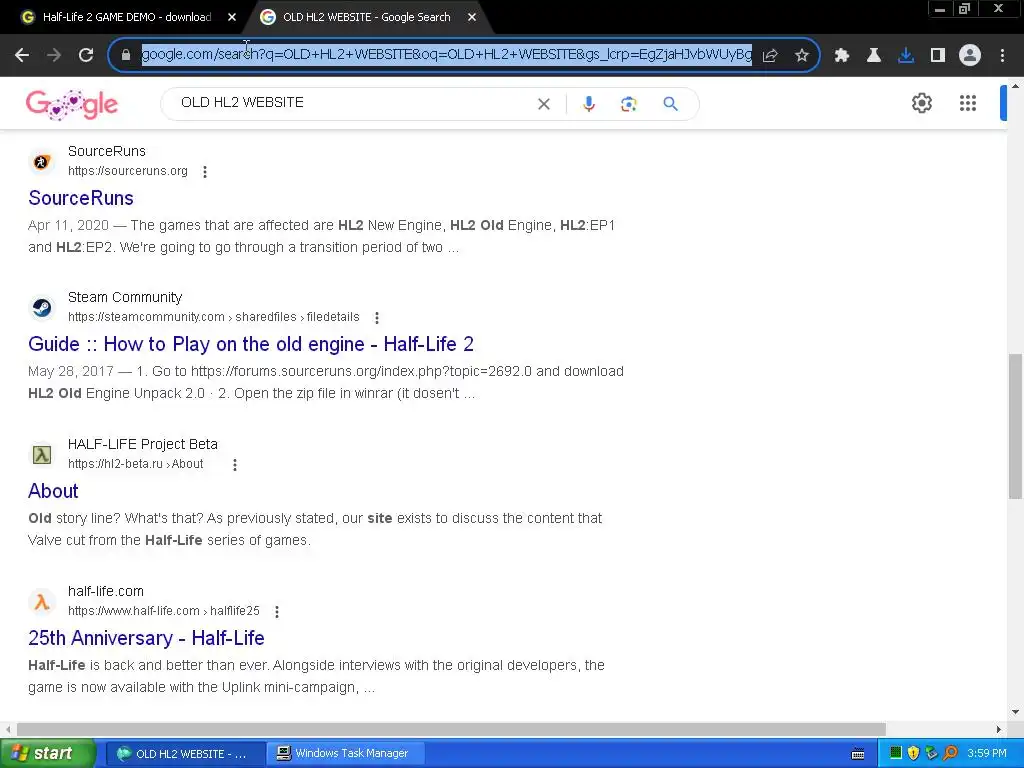Click the magnifier search button
Image resolution: width=1024 pixels, height=768 pixels.
[x=670, y=104]
